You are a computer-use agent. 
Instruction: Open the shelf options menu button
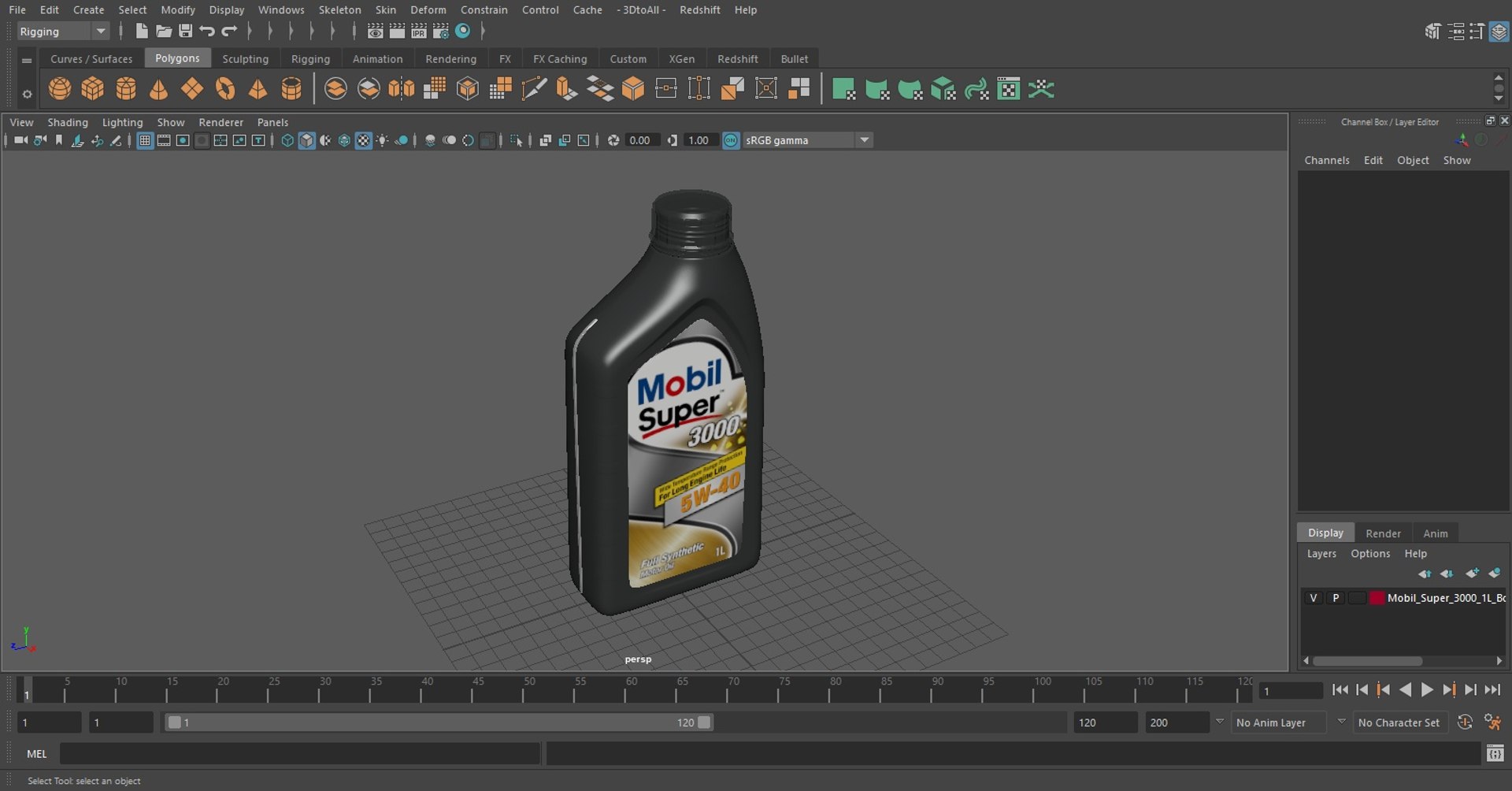click(27, 94)
